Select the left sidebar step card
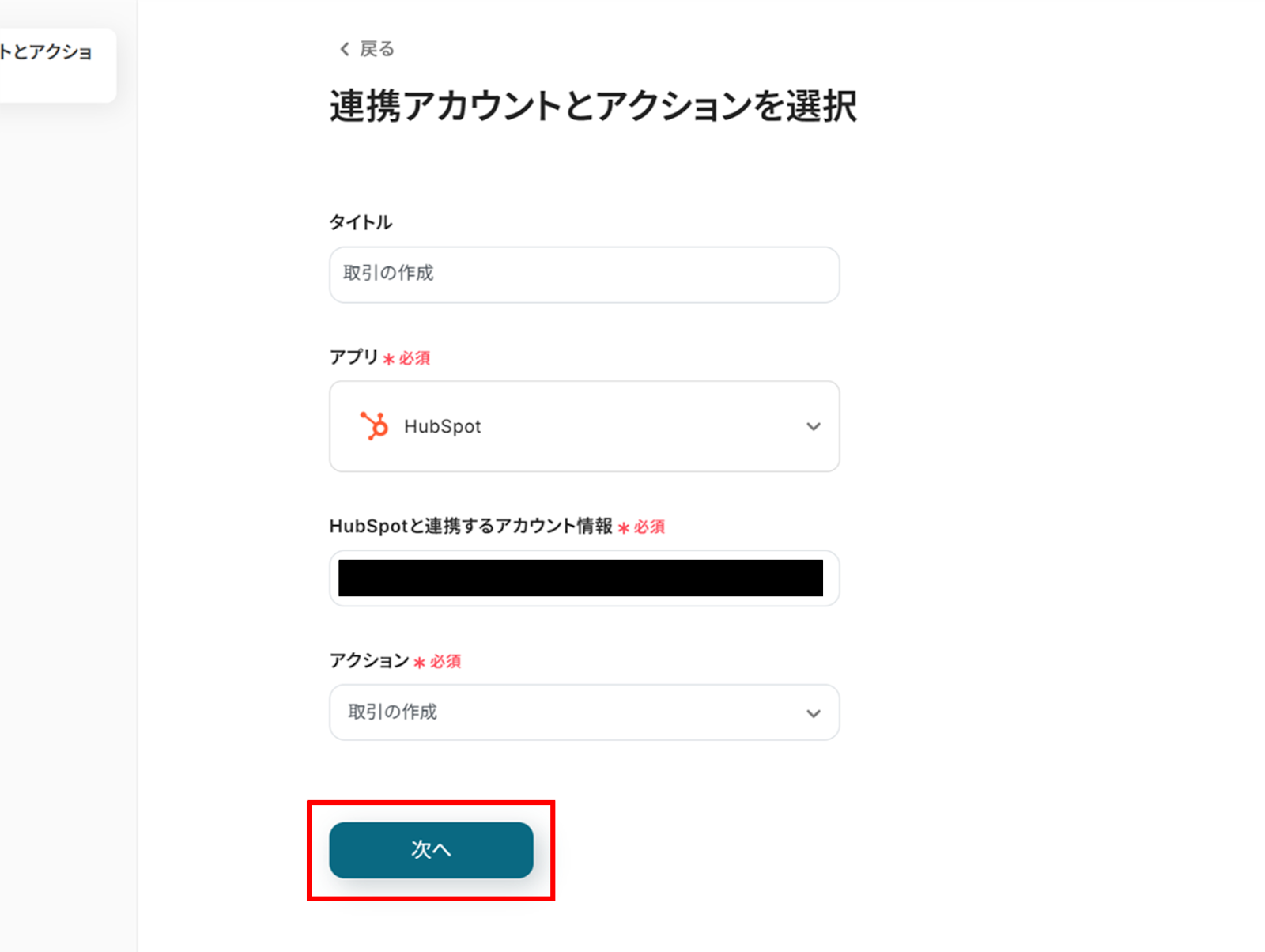 click(x=55, y=63)
